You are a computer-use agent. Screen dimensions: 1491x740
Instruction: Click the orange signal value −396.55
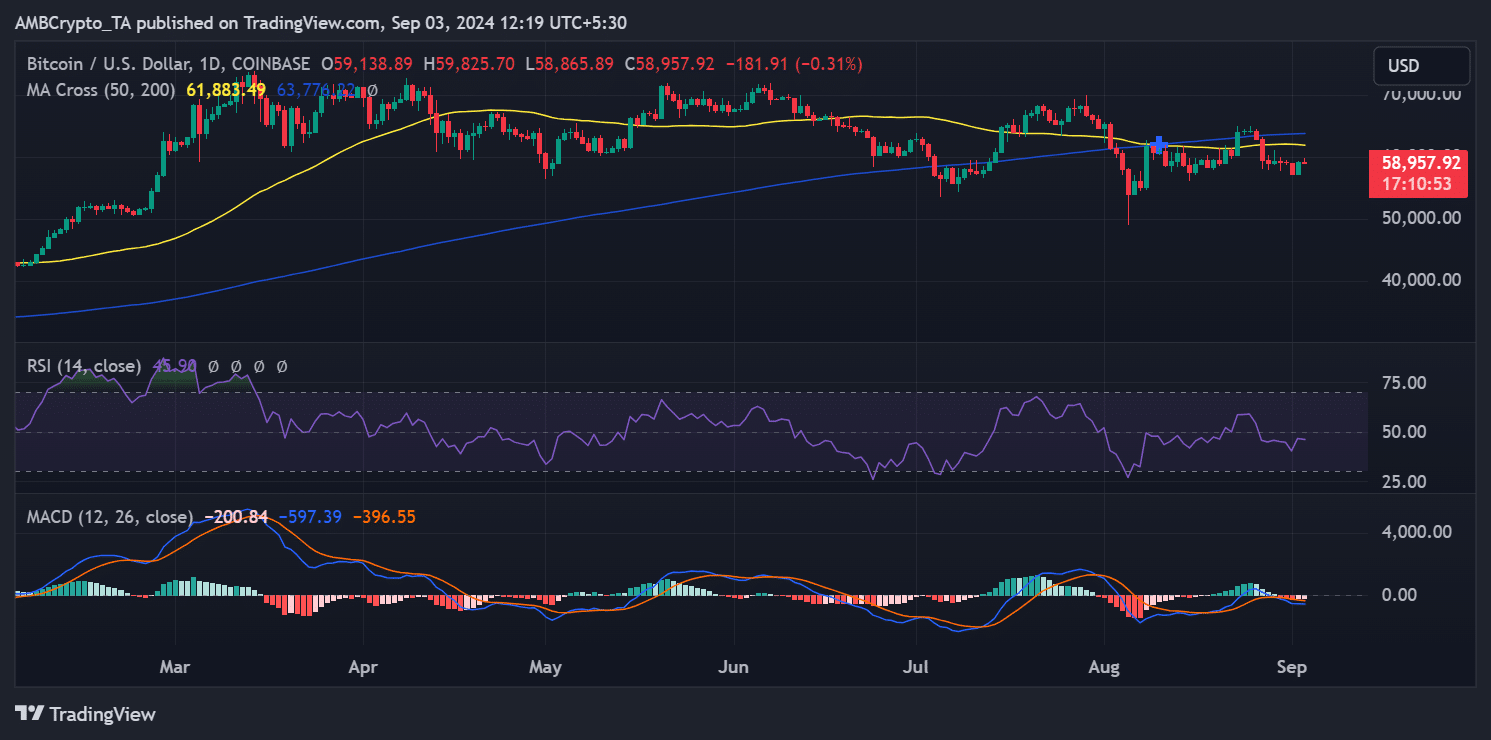click(383, 517)
